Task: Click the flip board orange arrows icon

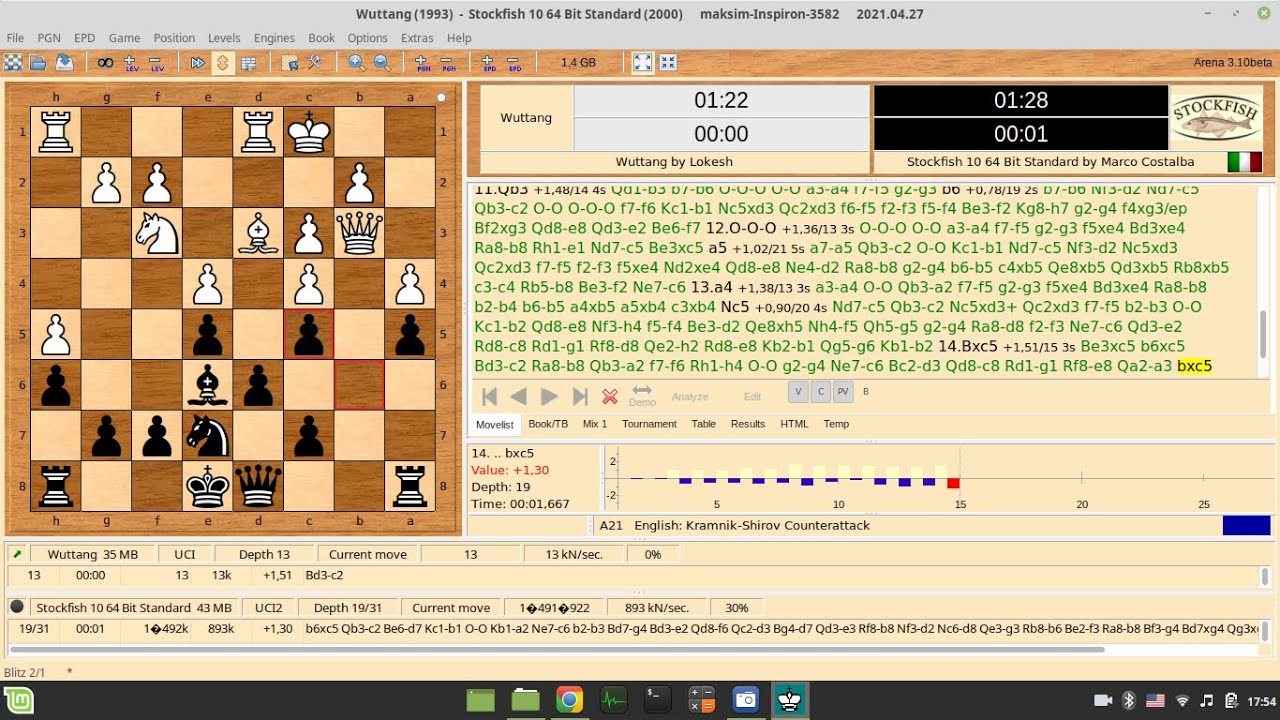Action: [222, 62]
